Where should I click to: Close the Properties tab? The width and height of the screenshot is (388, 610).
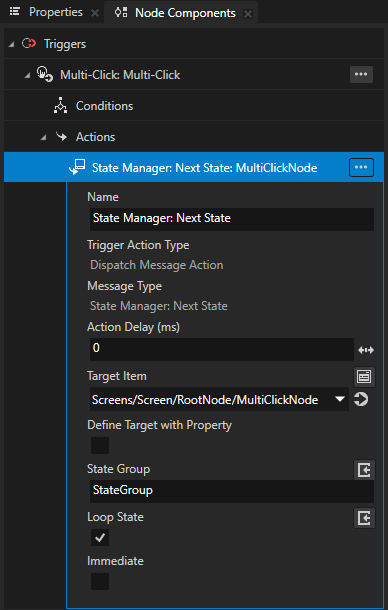(x=95, y=13)
